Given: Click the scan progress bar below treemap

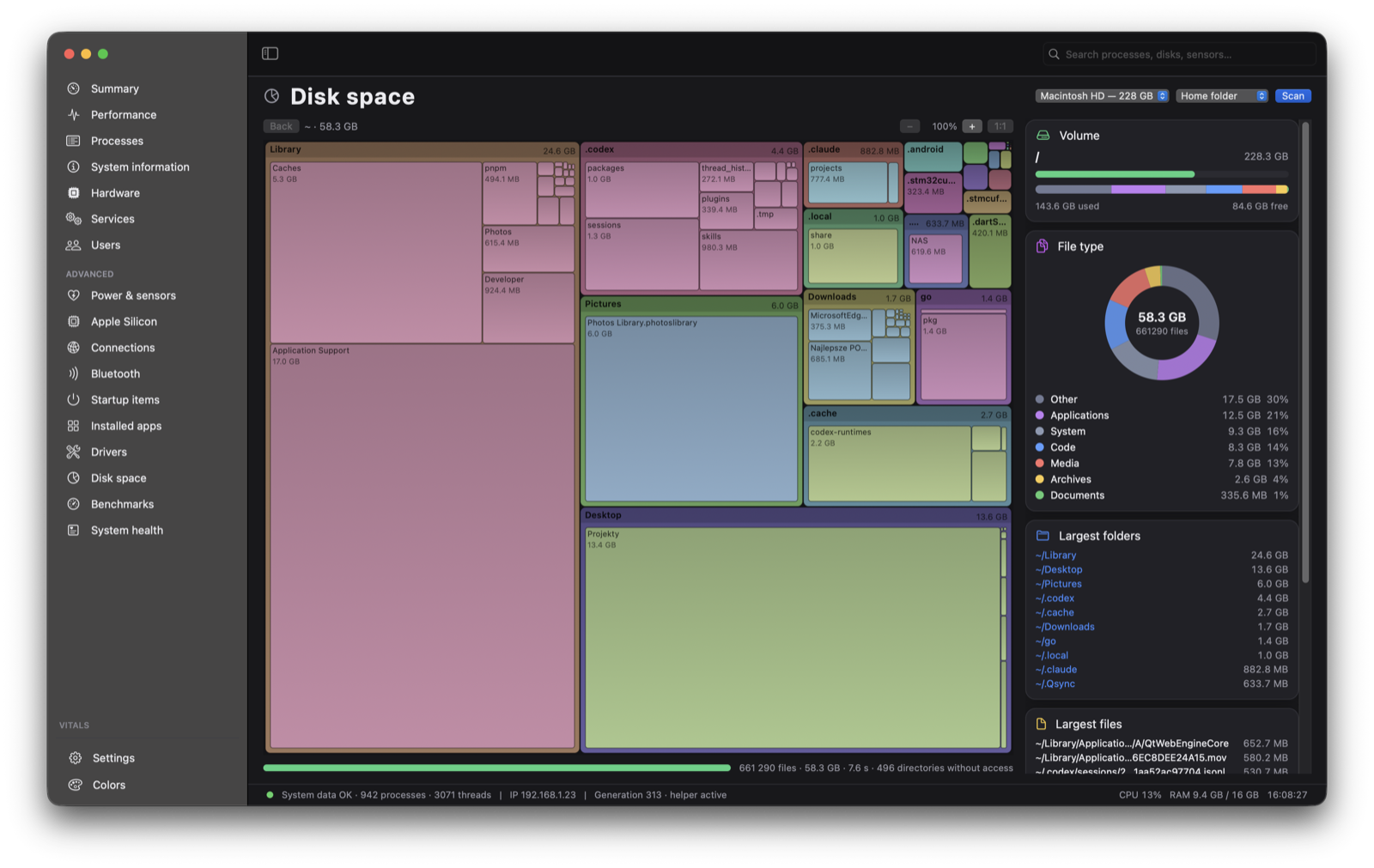Looking at the screenshot, I should [497, 768].
